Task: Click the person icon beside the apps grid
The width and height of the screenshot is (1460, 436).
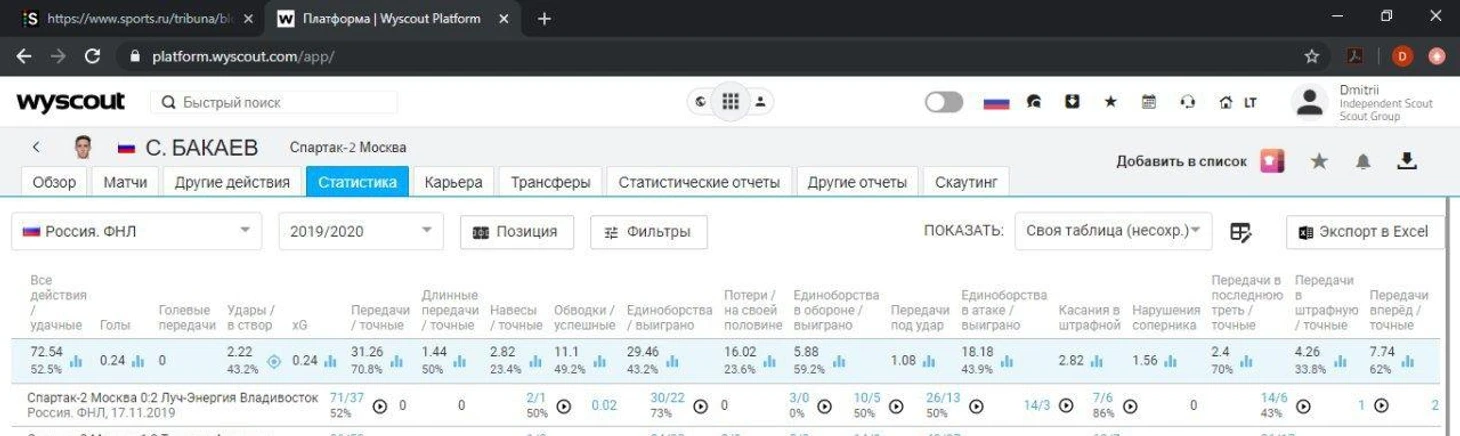Action: click(760, 102)
